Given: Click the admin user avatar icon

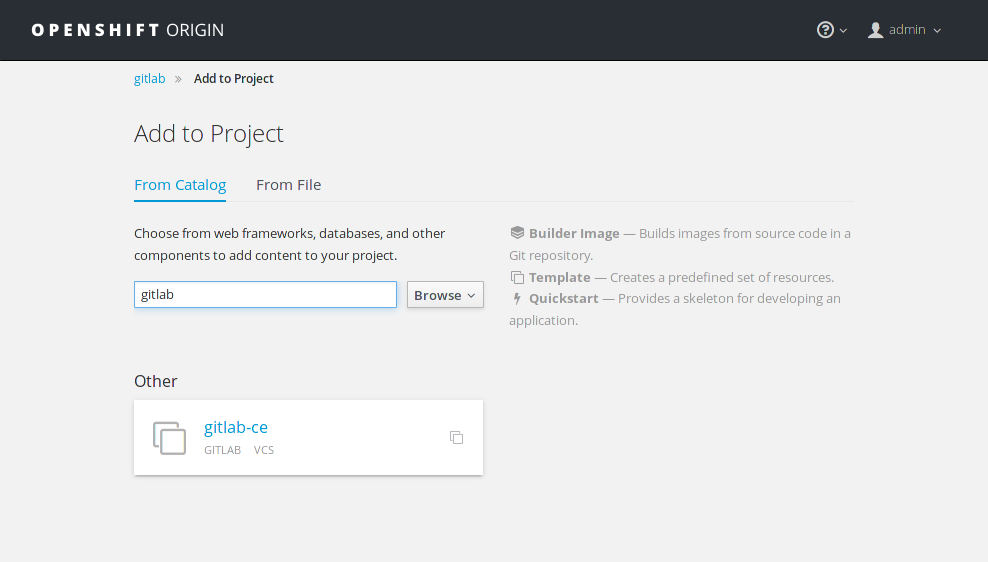Looking at the screenshot, I should tap(876, 30).
